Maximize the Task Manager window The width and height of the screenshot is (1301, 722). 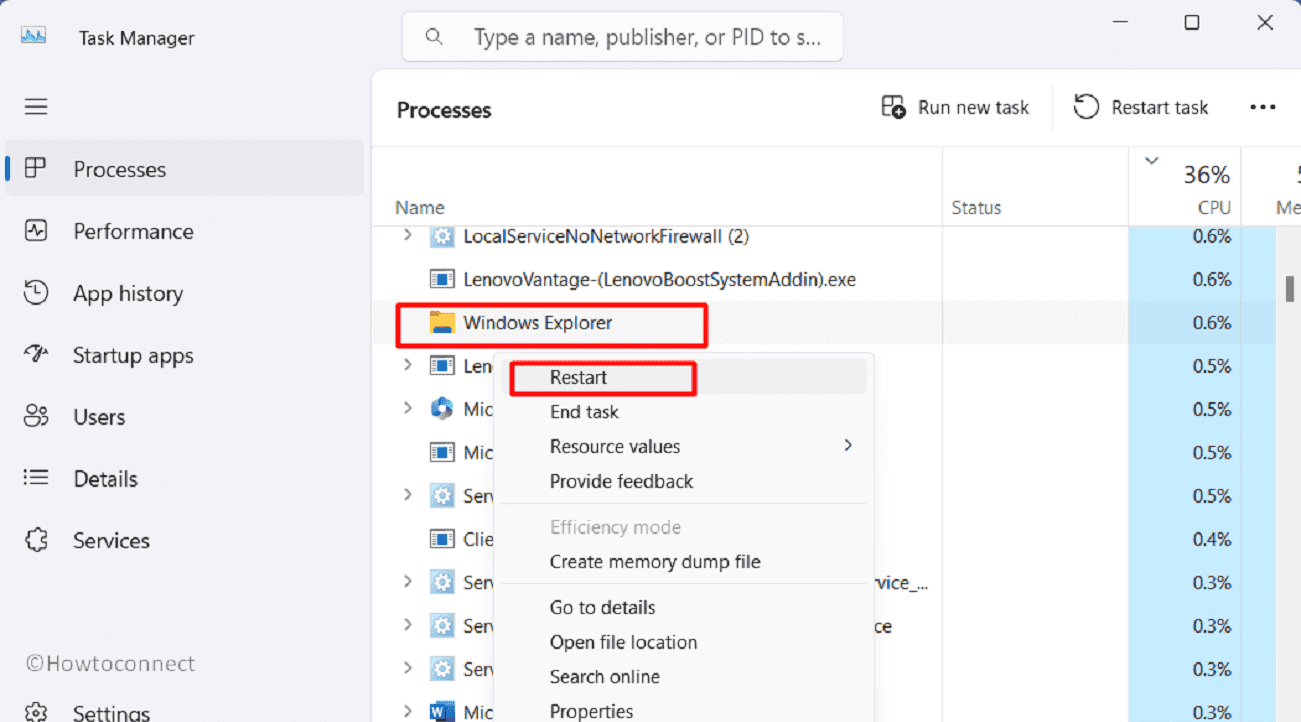(1192, 22)
